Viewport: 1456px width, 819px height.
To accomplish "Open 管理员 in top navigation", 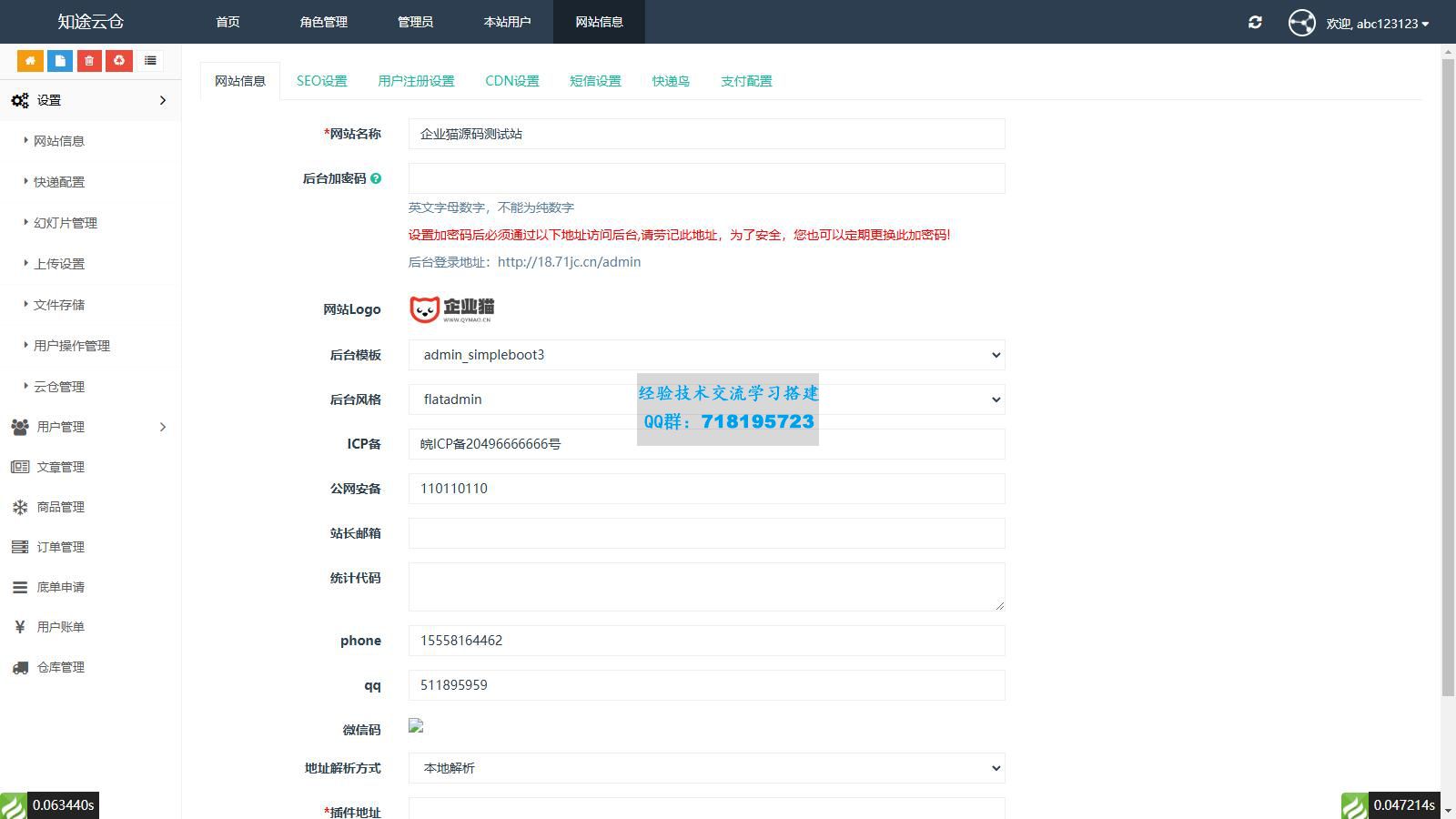I will (x=415, y=22).
